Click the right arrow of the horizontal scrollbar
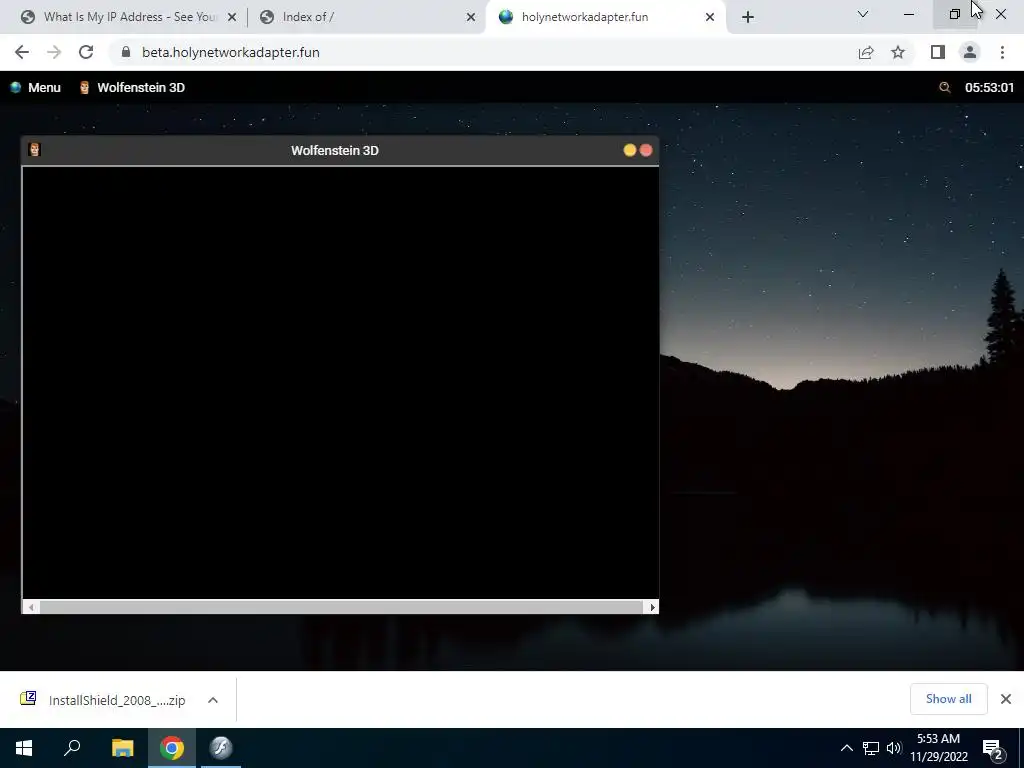Screen dimensions: 1024x768 click(652, 607)
